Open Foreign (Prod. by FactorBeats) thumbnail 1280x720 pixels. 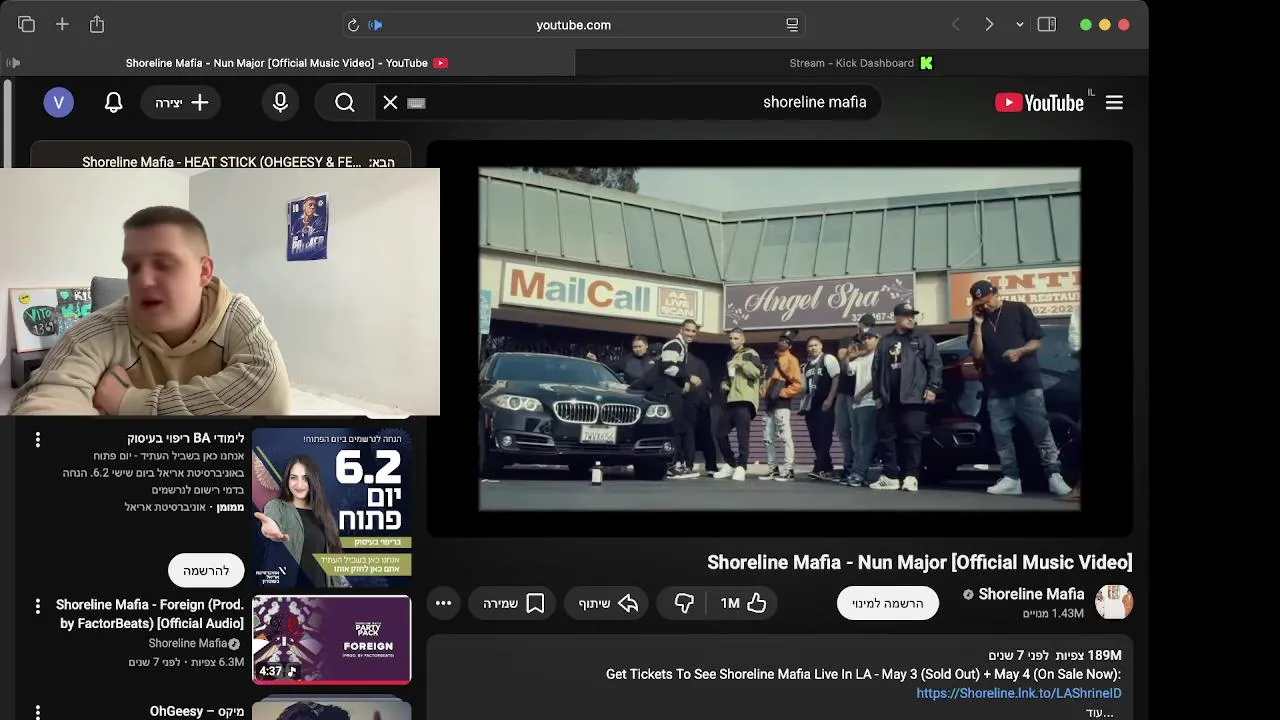(331, 640)
